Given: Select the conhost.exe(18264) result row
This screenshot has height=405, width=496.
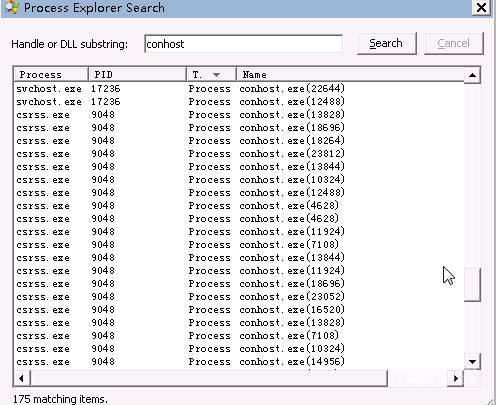Looking at the screenshot, I should coord(239,141).
